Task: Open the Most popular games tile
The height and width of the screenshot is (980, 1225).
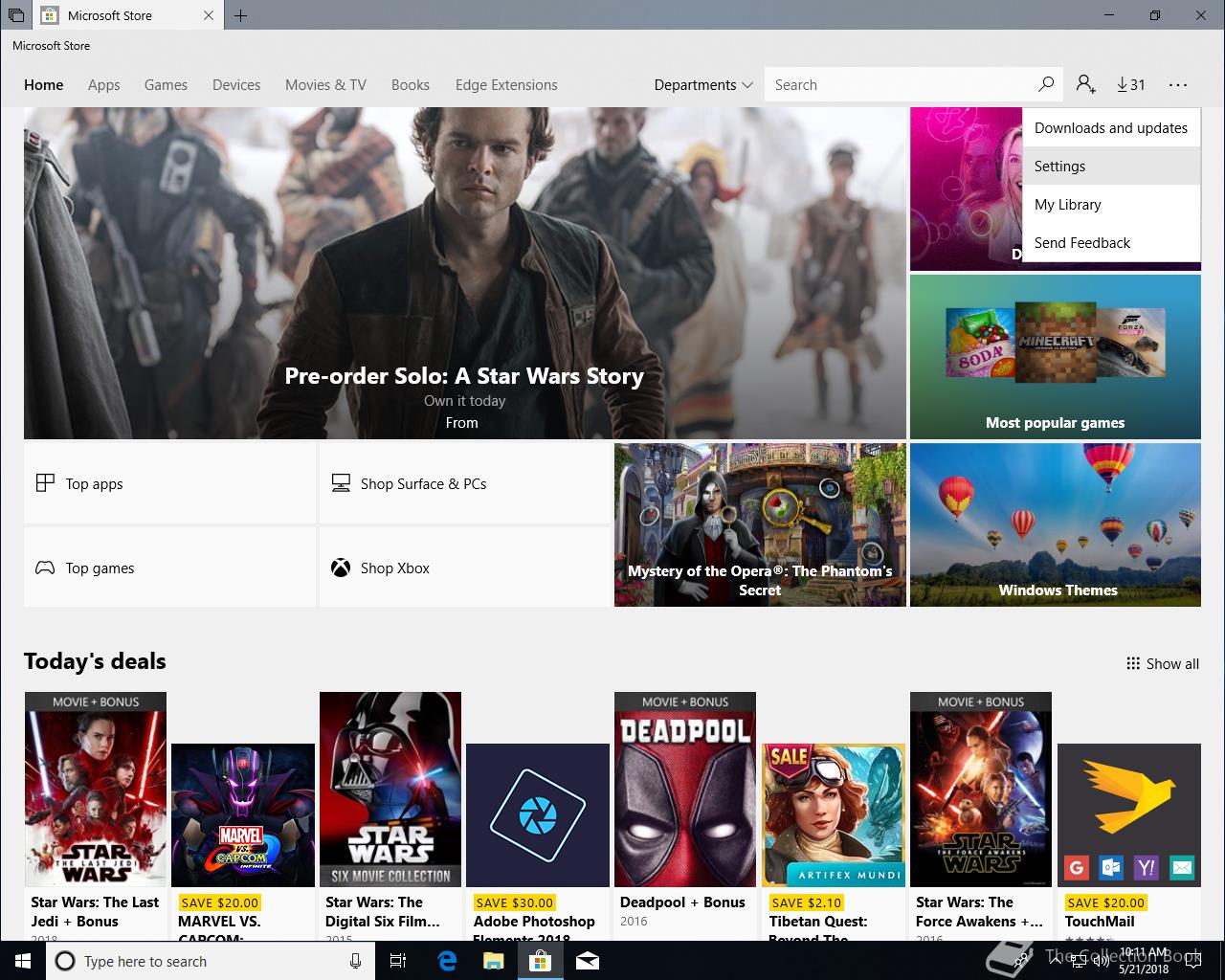Action: [x=1056, y=357]
